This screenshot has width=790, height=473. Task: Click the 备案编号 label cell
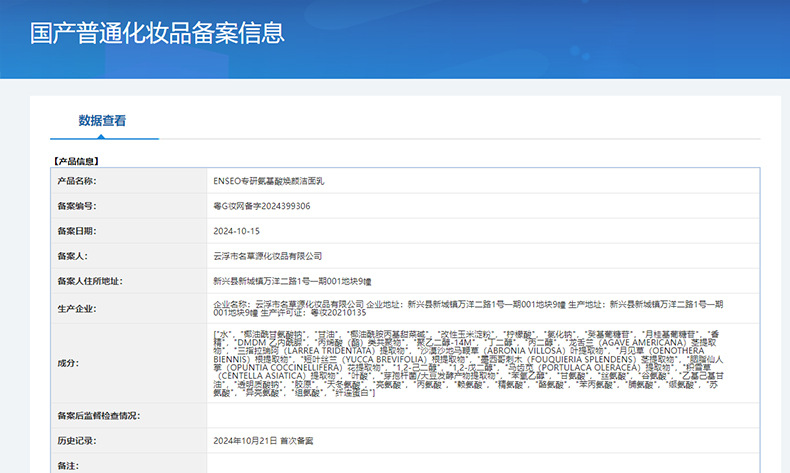pyautogui.click(x=128, y=206)
